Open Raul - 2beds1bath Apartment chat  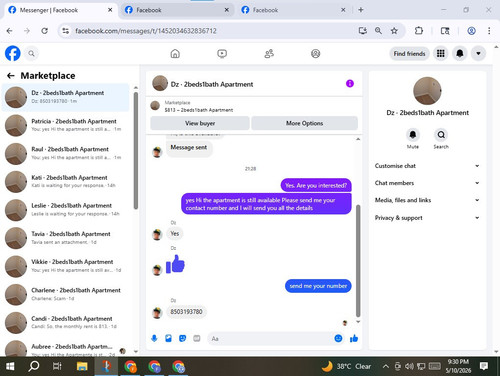(x=66, y=153)
